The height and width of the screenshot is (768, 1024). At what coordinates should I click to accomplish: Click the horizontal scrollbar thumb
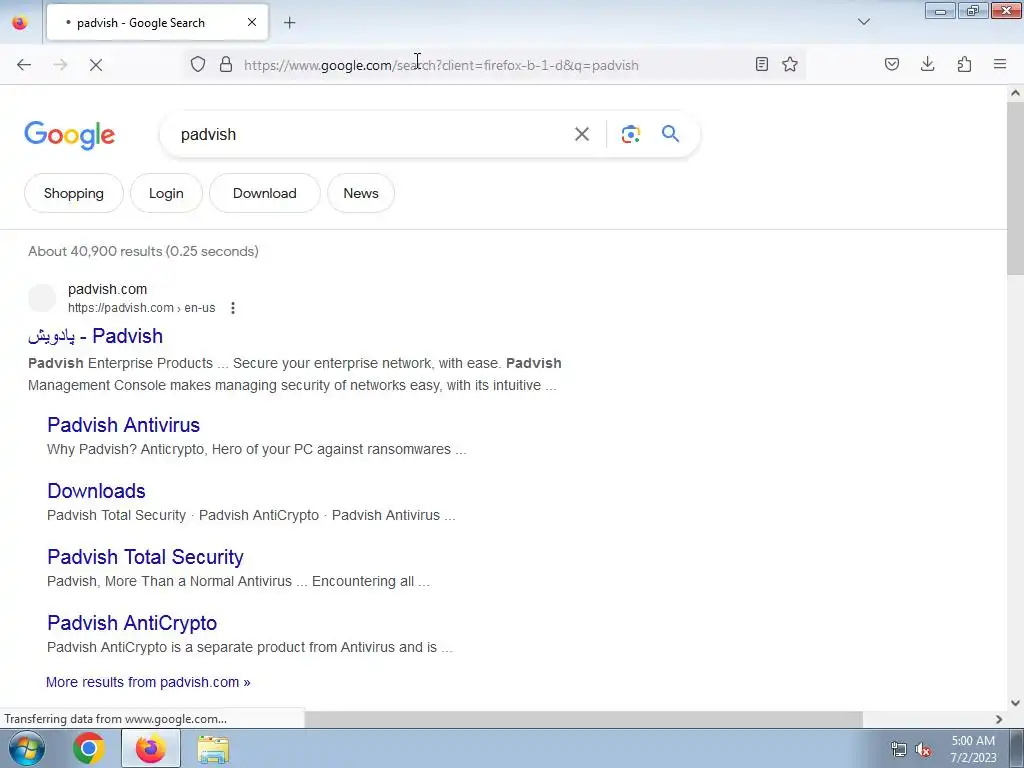(583, 719)
